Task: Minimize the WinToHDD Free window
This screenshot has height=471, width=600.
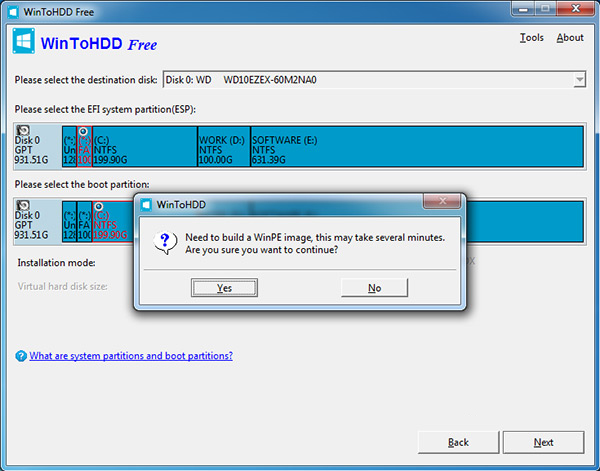Action: coord(523,9)
